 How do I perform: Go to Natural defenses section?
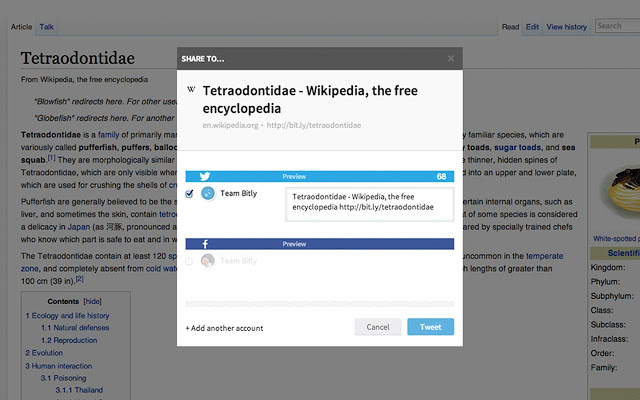pos(75,328)
